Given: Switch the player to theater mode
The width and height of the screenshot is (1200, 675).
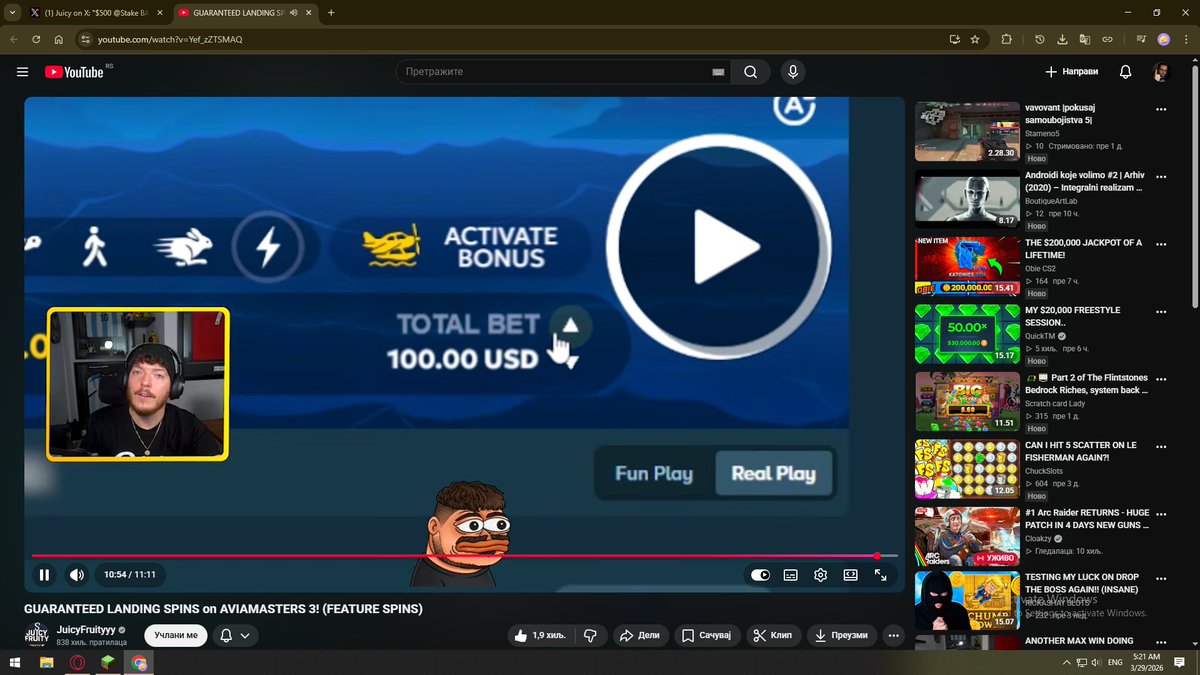Looking at the screenshot, I should pyautogui.click(x=851, y=575).
